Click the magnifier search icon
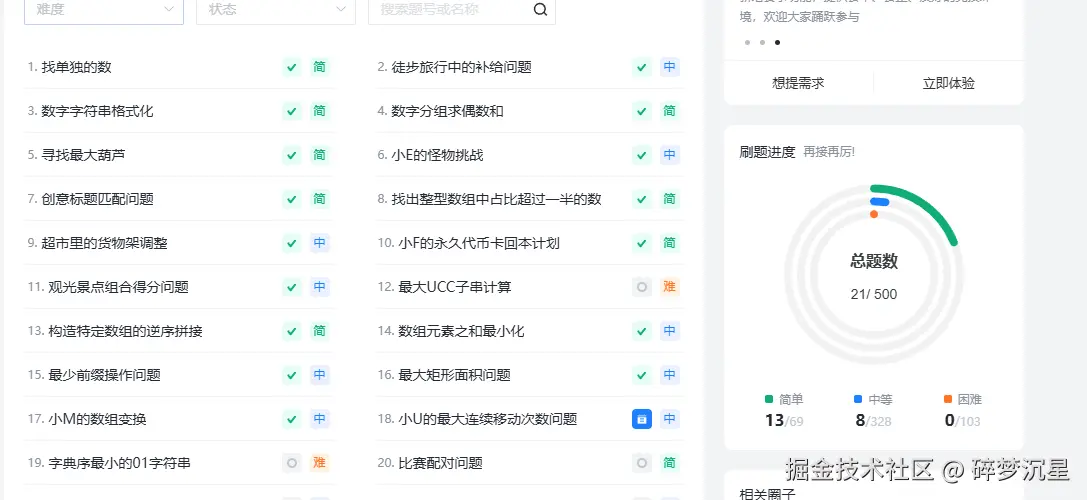The width and height of the screenshot is (1087, 500). [541, 10]
